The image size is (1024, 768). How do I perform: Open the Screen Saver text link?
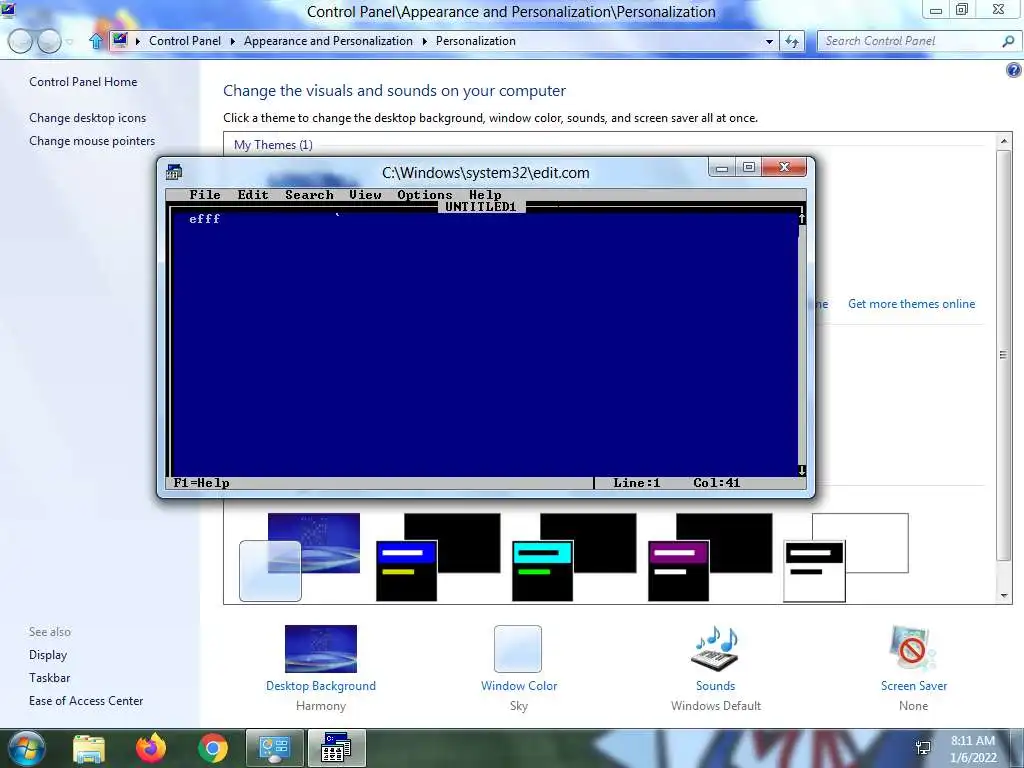point(914,686)
